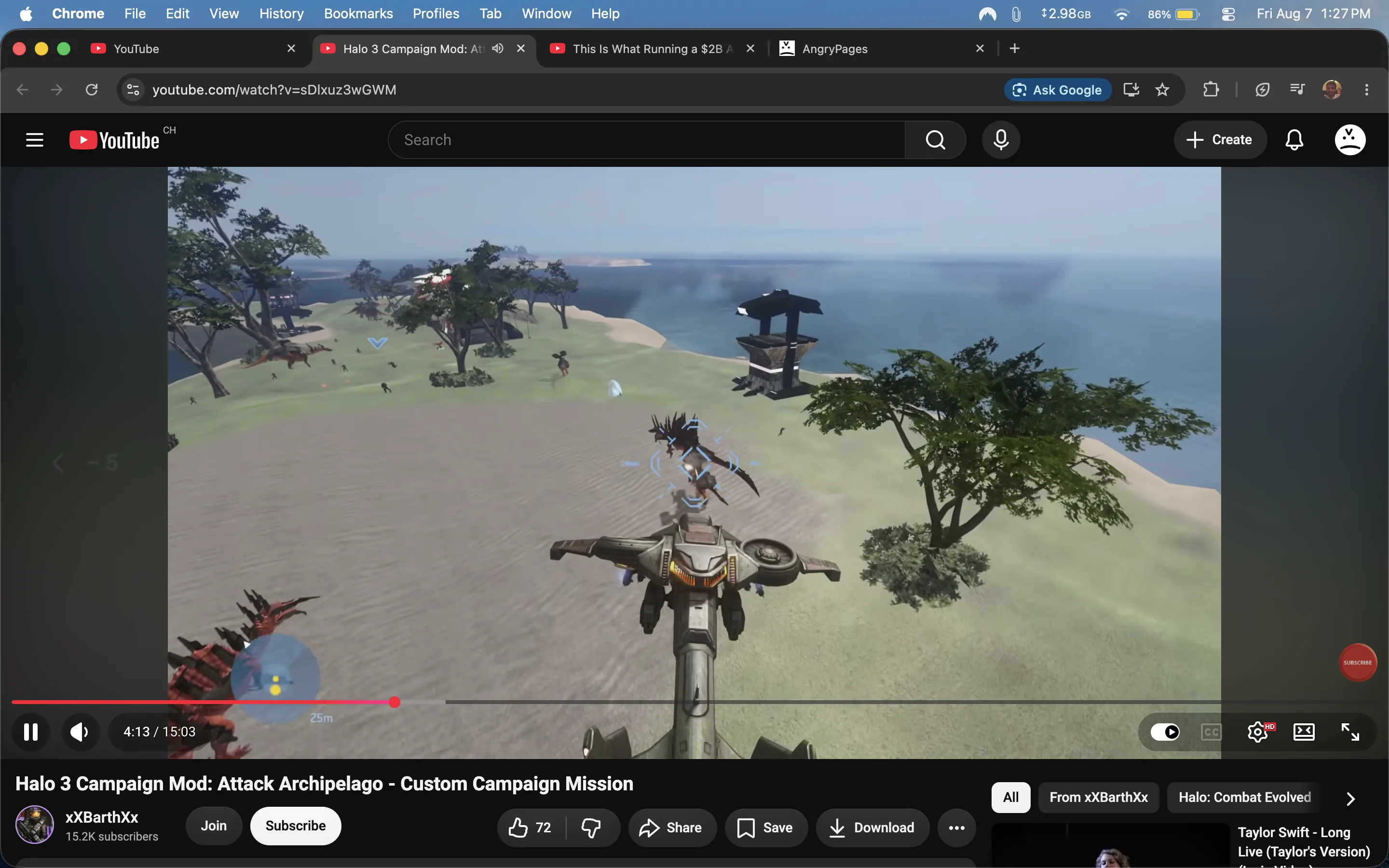Open the Chrome performance speedometer icon

tap(1262, 90)
